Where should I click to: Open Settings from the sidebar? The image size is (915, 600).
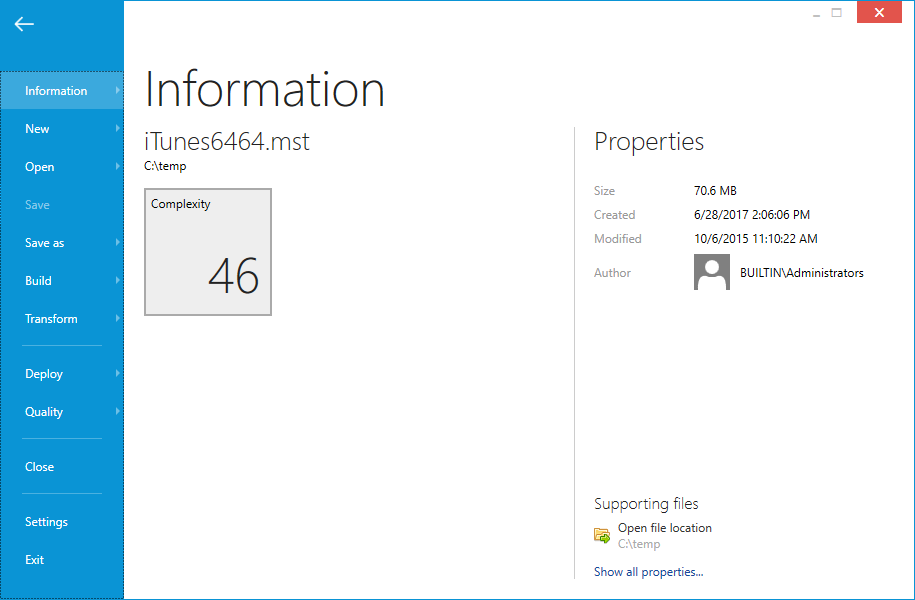(x=47, y=522)
